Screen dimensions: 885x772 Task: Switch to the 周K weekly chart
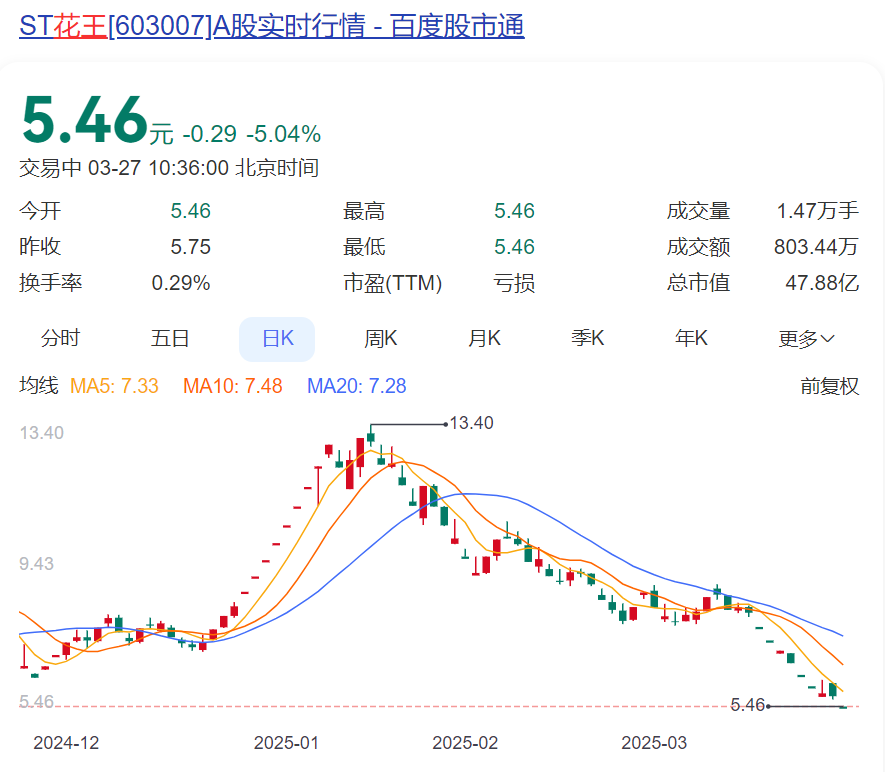[x=381, y=338]
